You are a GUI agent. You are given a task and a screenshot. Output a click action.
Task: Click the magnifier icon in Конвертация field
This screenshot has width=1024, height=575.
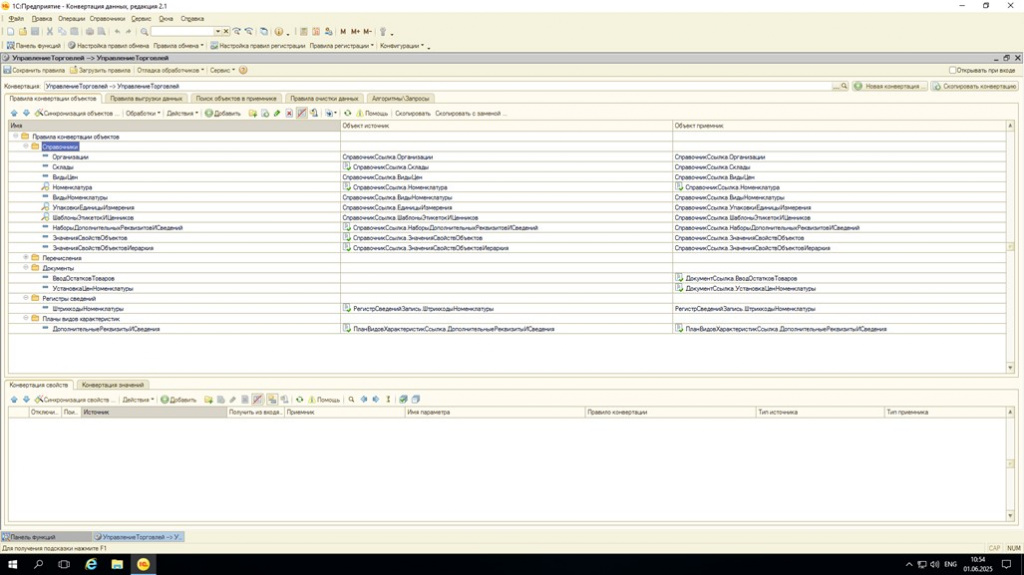(x=844, y=86)
